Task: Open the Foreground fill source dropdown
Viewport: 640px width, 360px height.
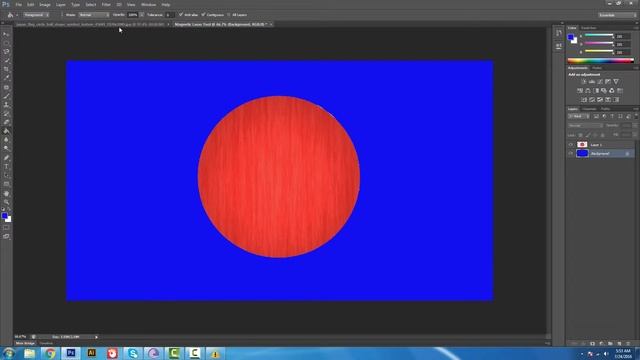Action: click(36, 15)
